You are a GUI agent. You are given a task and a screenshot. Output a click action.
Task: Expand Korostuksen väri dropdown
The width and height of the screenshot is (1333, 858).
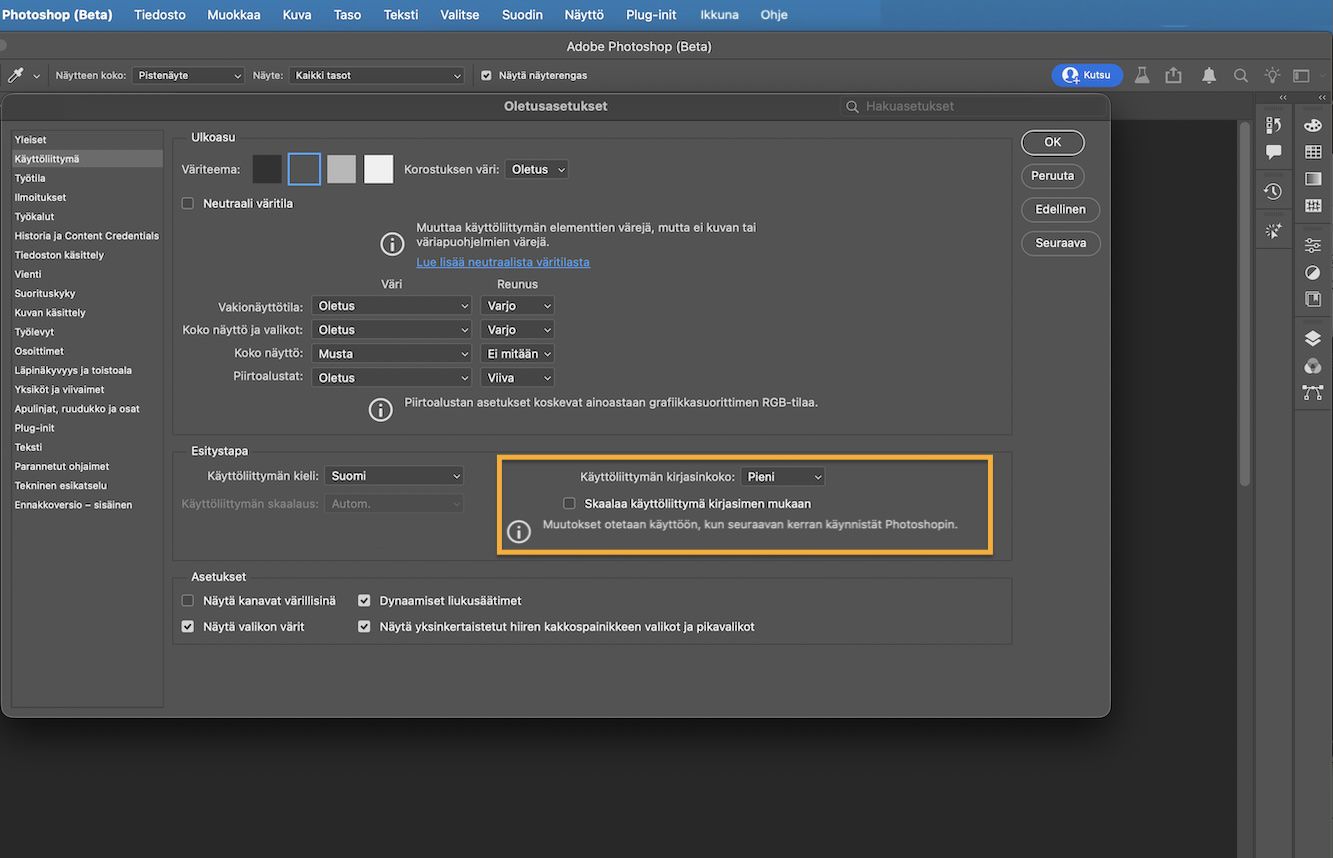pyautogui.click(x=536, y=170)
